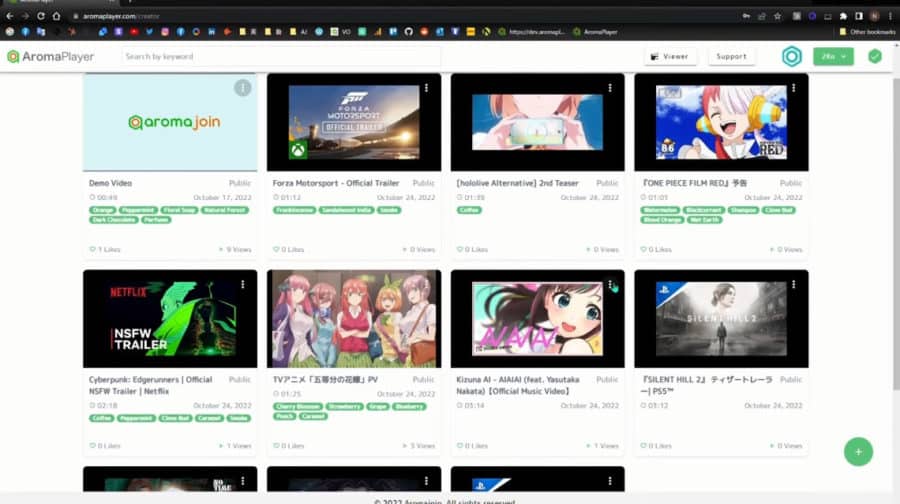Click '9 Views' on Demo Video card
900x504 pixels.
235,249
